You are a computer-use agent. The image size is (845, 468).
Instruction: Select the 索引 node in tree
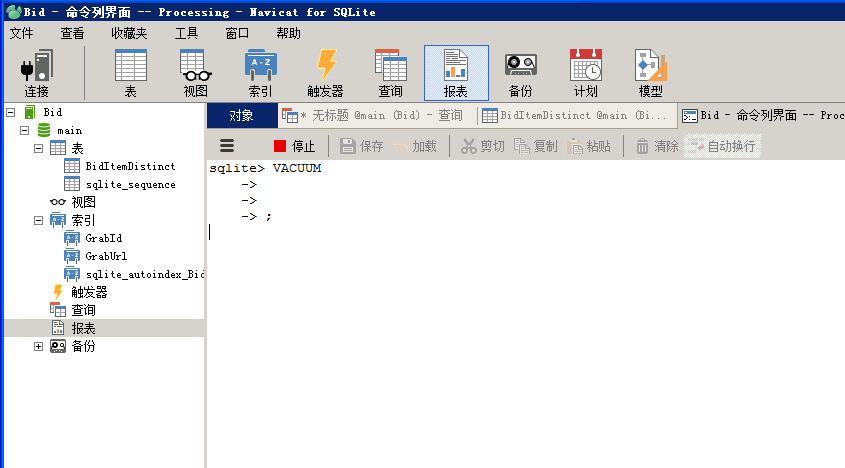click(84, 221)
